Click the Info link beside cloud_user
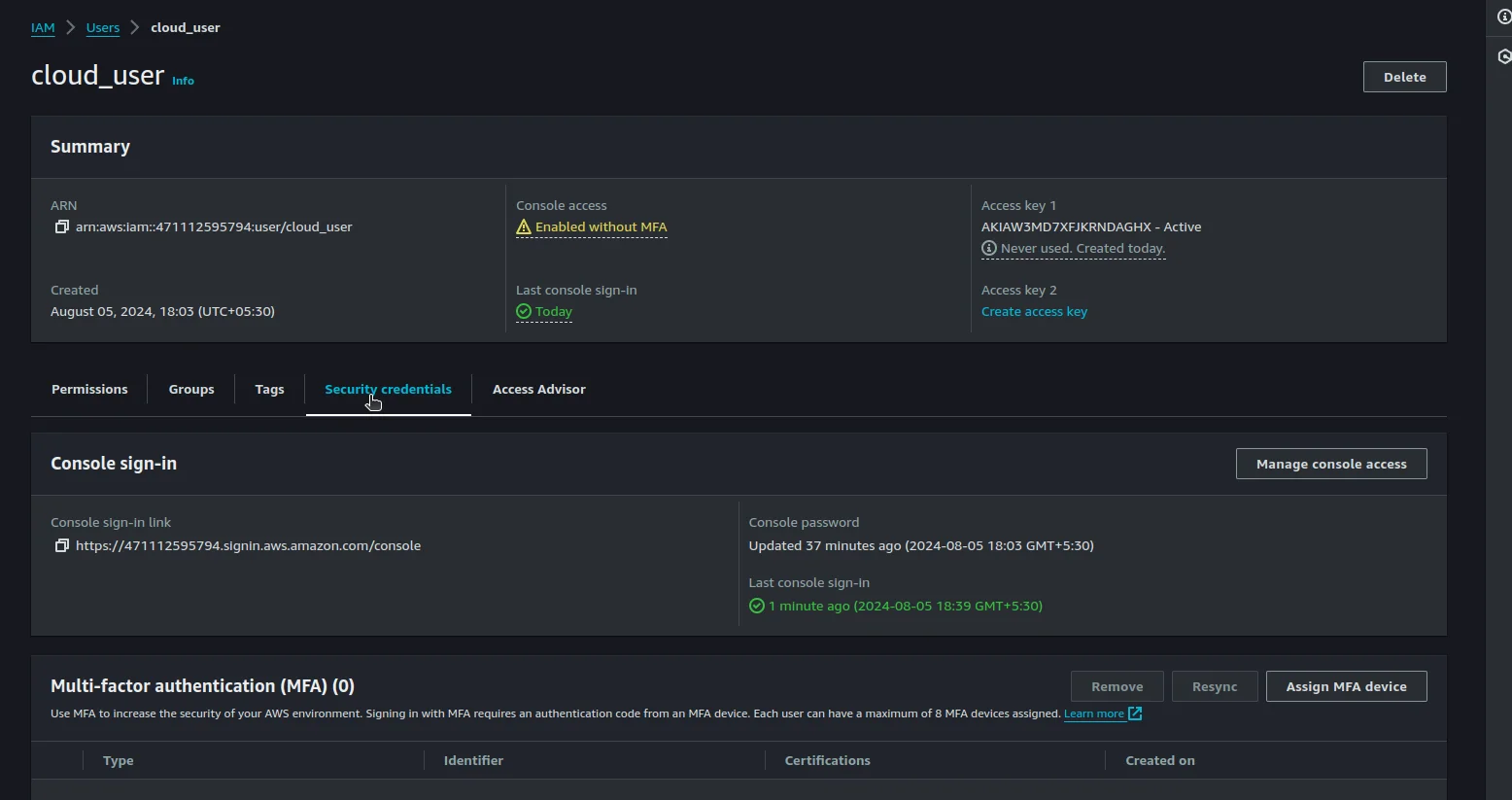Image resolution: width=1512 pixels, height=800 pixels. [183, 81]
